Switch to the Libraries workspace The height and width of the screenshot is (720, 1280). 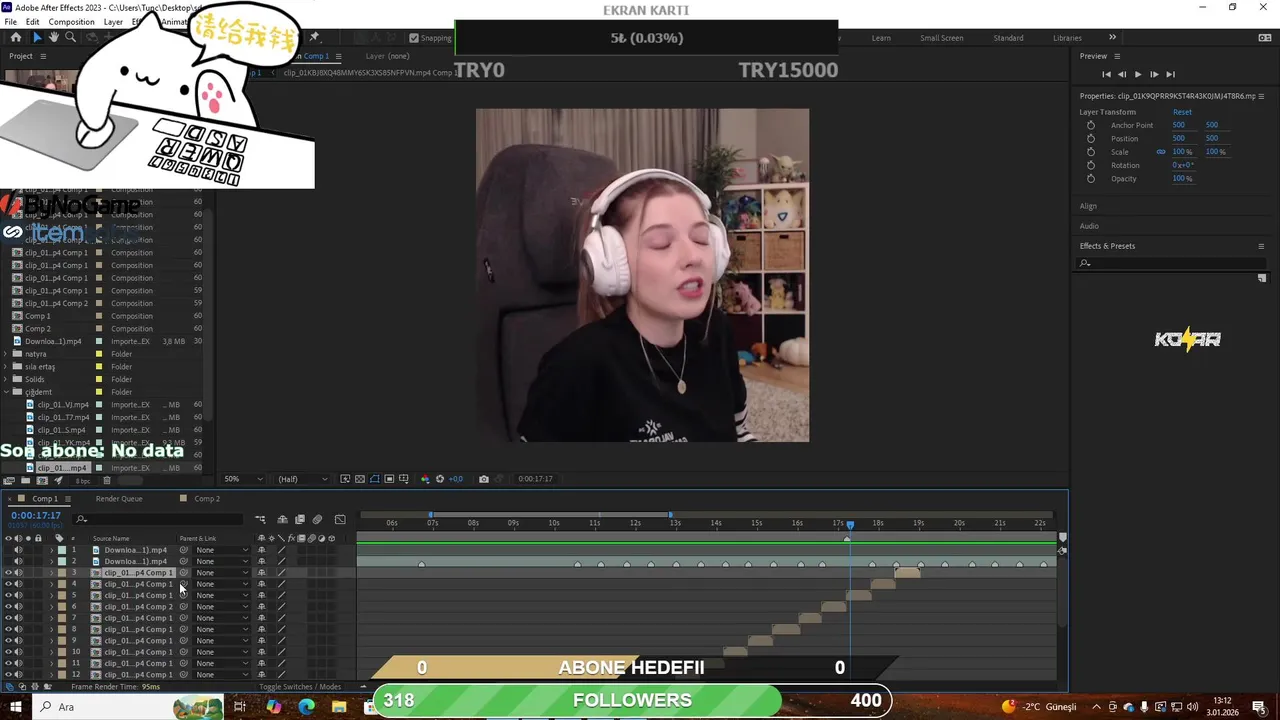coord(1067,38)
